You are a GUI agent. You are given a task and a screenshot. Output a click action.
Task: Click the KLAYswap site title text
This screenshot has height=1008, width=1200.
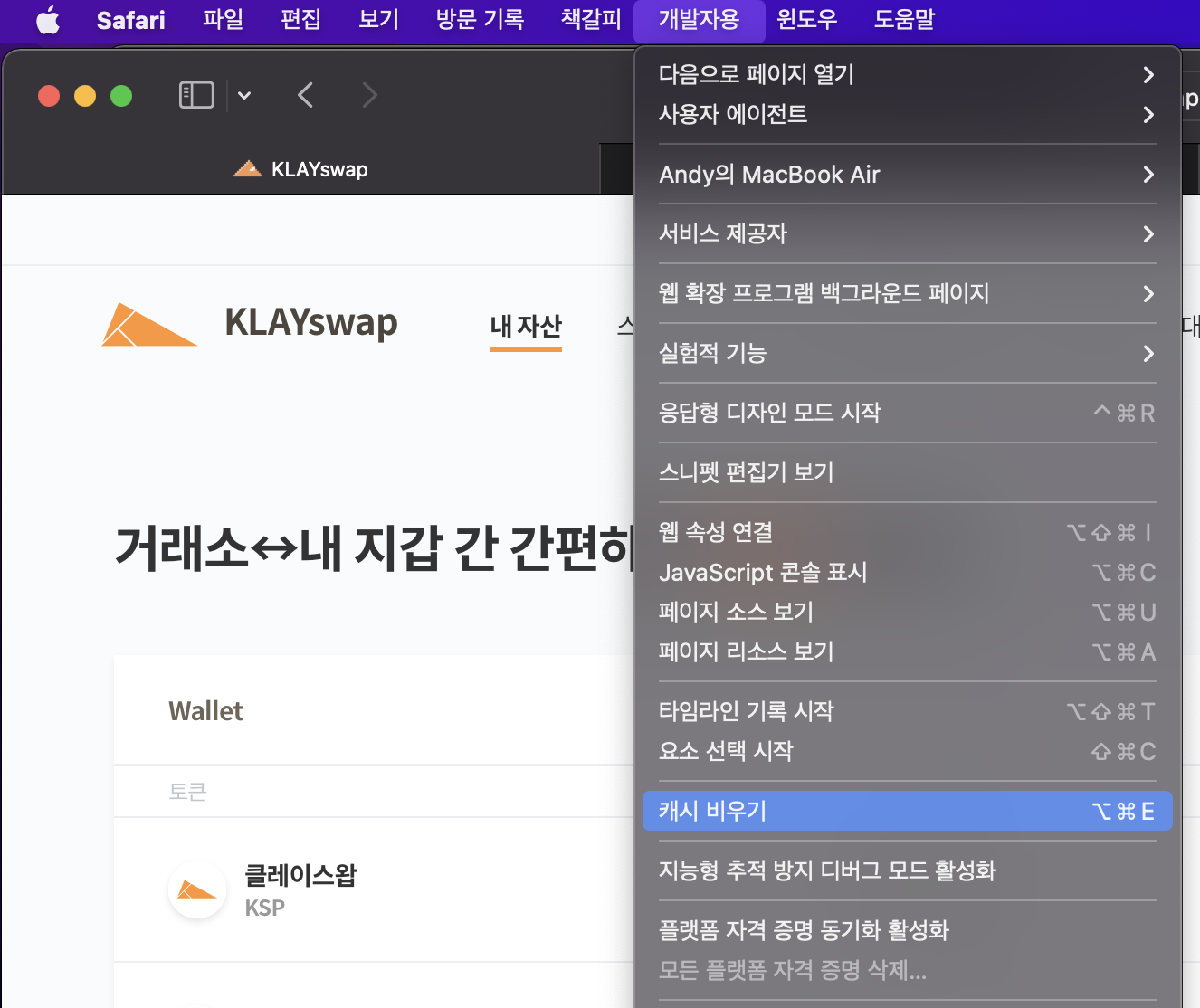coord(311,322)
